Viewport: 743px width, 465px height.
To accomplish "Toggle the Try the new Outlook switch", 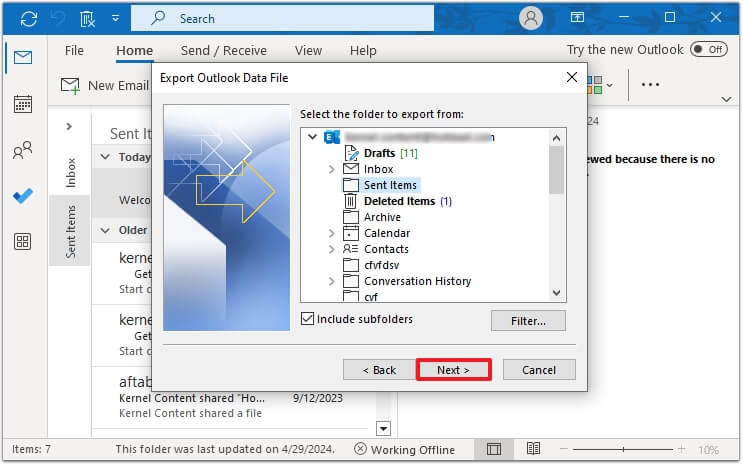I will coord(708,49).
